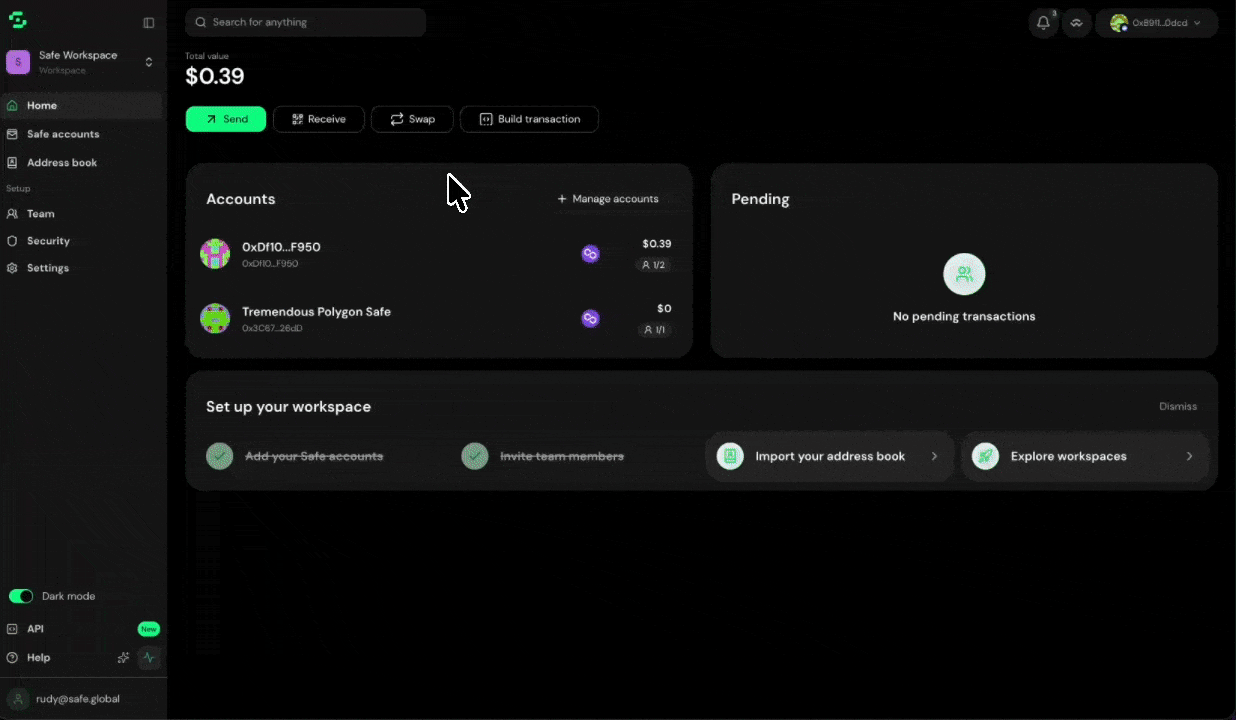The height and width of the screenshot is (720, 1236).
Task: Click the purple Safe Workspace avatar
Action: point(18,62)
